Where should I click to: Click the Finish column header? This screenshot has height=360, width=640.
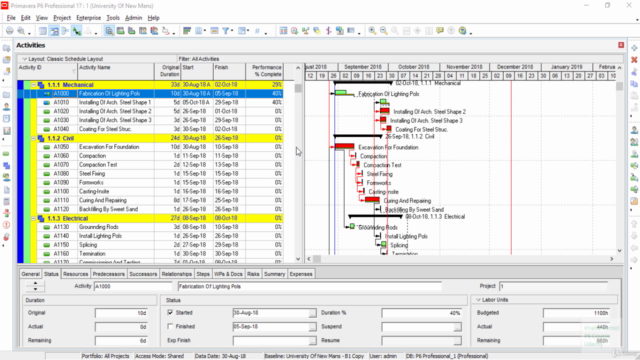pos(229,71)
